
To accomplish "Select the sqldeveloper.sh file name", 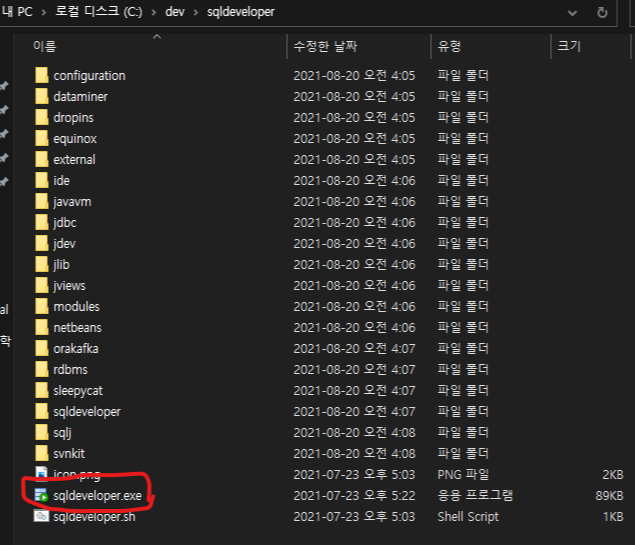I will coord(94,517).
